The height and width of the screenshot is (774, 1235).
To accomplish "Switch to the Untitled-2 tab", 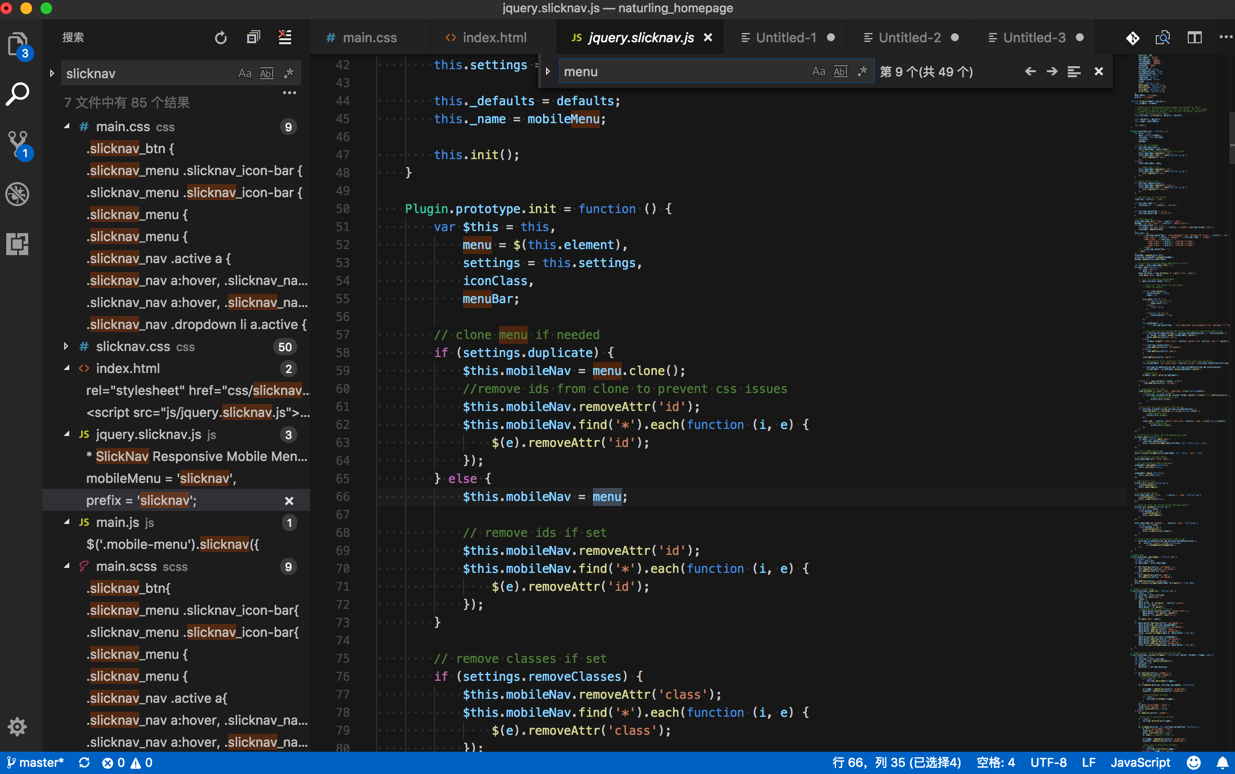I will [908, 38].
